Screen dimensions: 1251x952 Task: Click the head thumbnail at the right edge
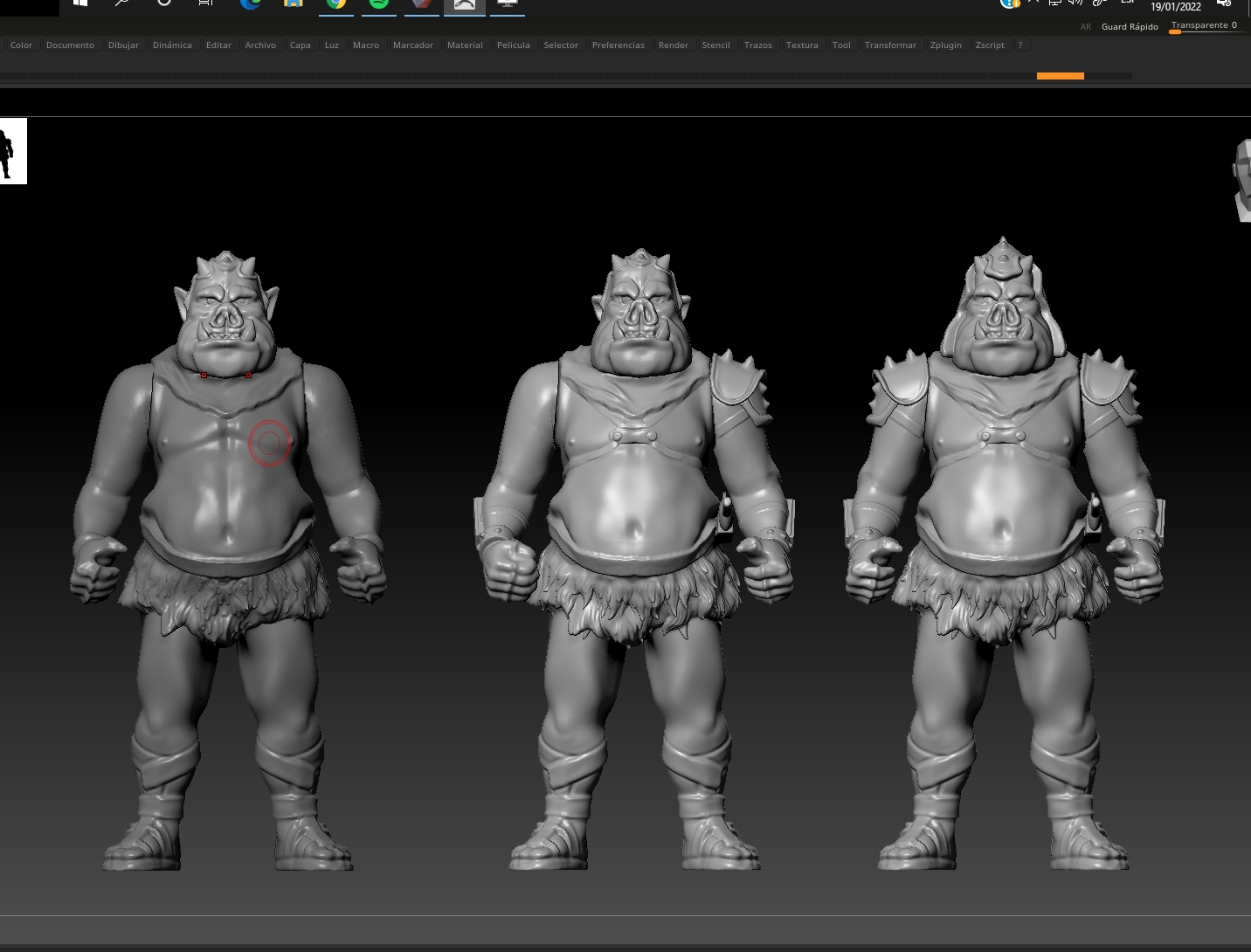[x=1241, y=180]
